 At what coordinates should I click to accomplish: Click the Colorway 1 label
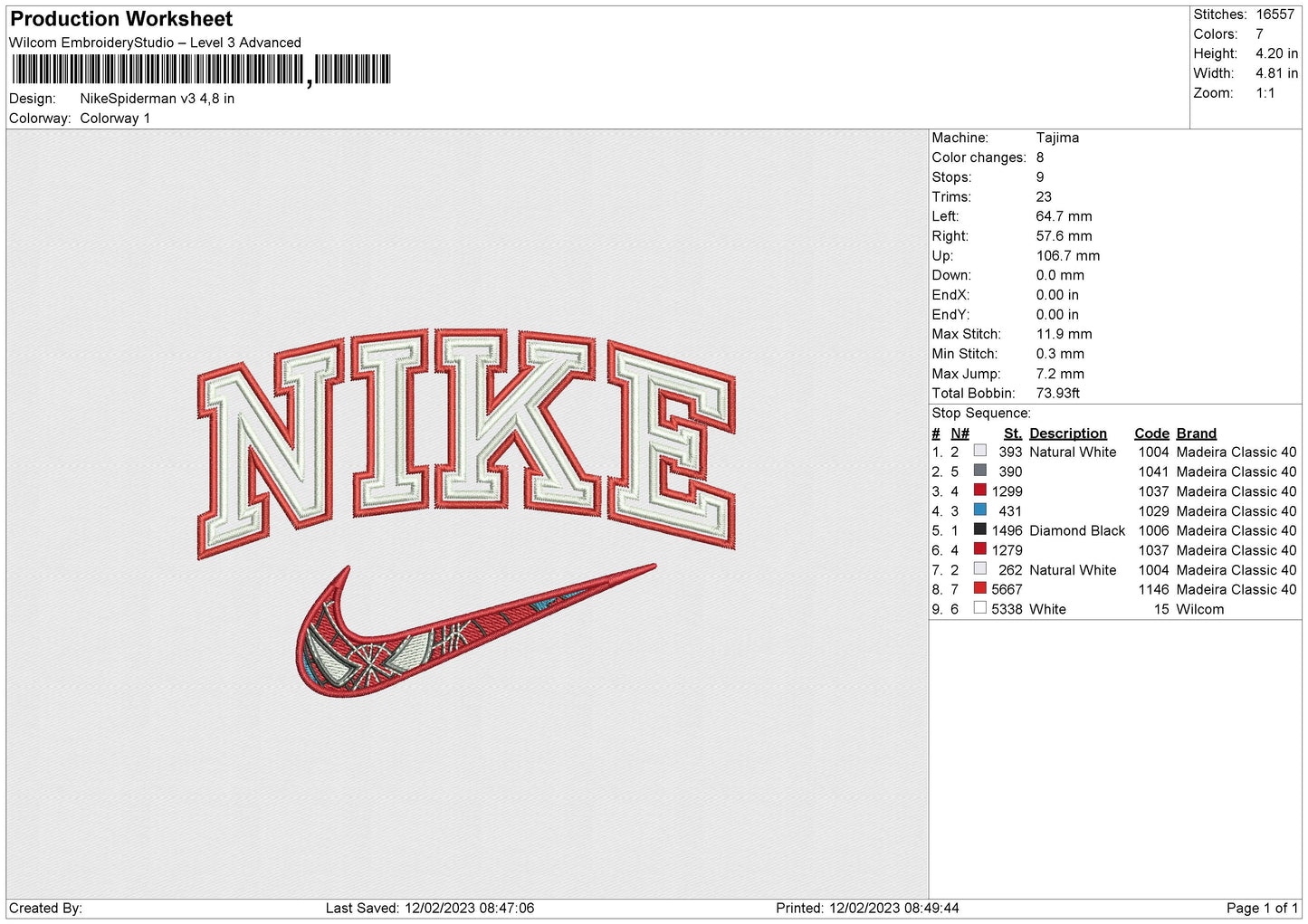tap(115, 118)
